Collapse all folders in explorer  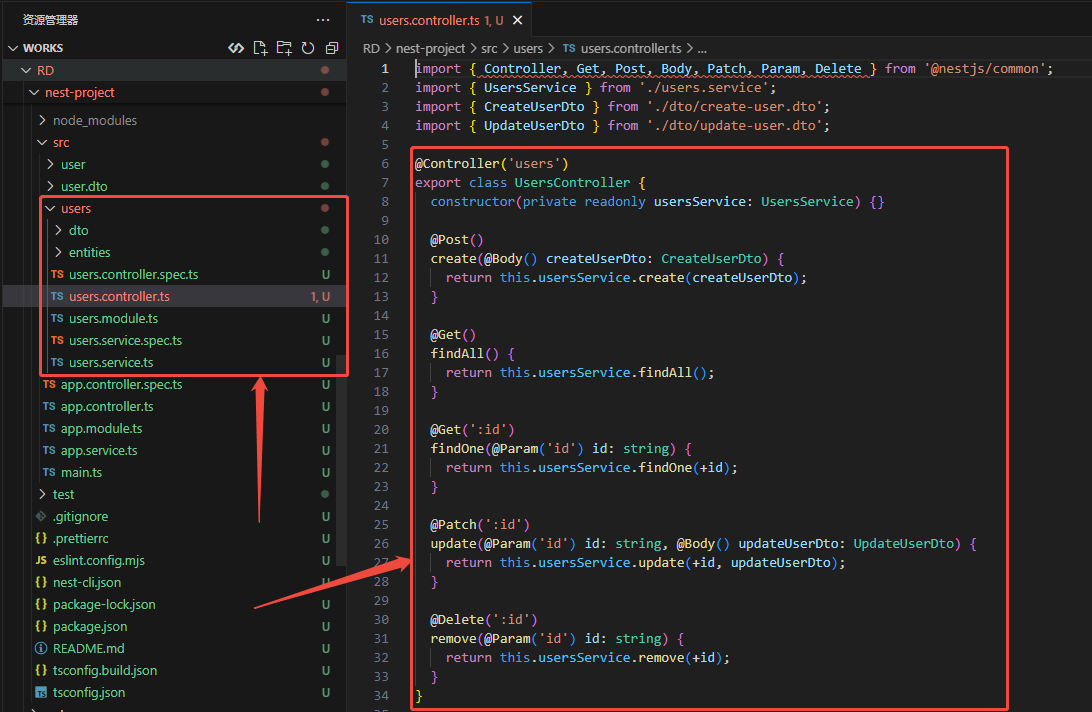(x=331, y=48)
